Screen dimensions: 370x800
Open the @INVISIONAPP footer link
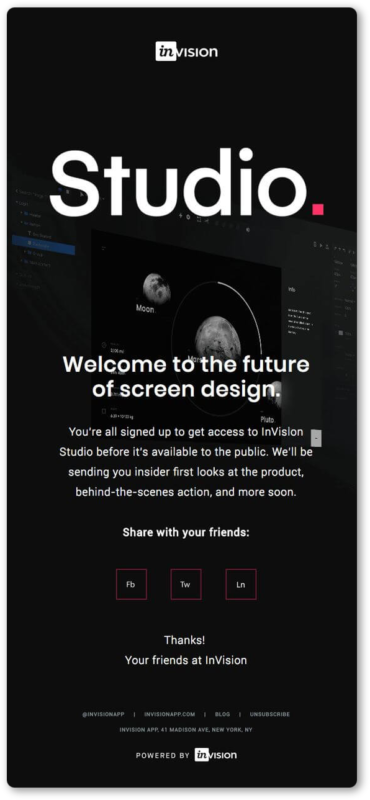(x=103, y=714)
